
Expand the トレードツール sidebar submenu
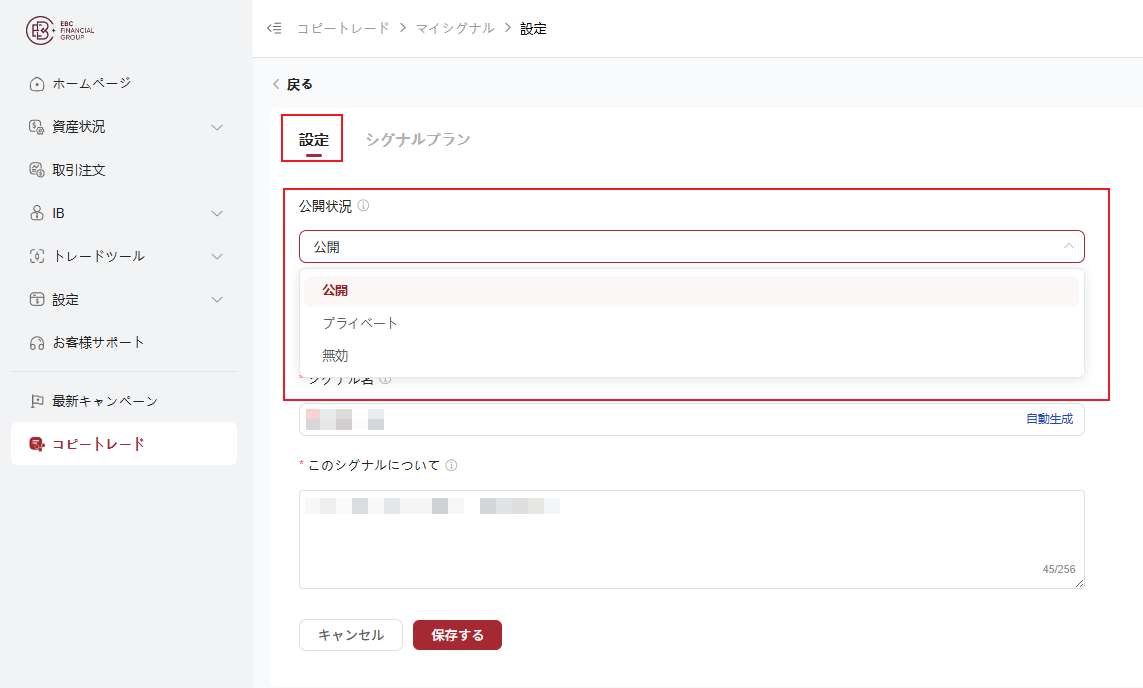pos(216,257)
